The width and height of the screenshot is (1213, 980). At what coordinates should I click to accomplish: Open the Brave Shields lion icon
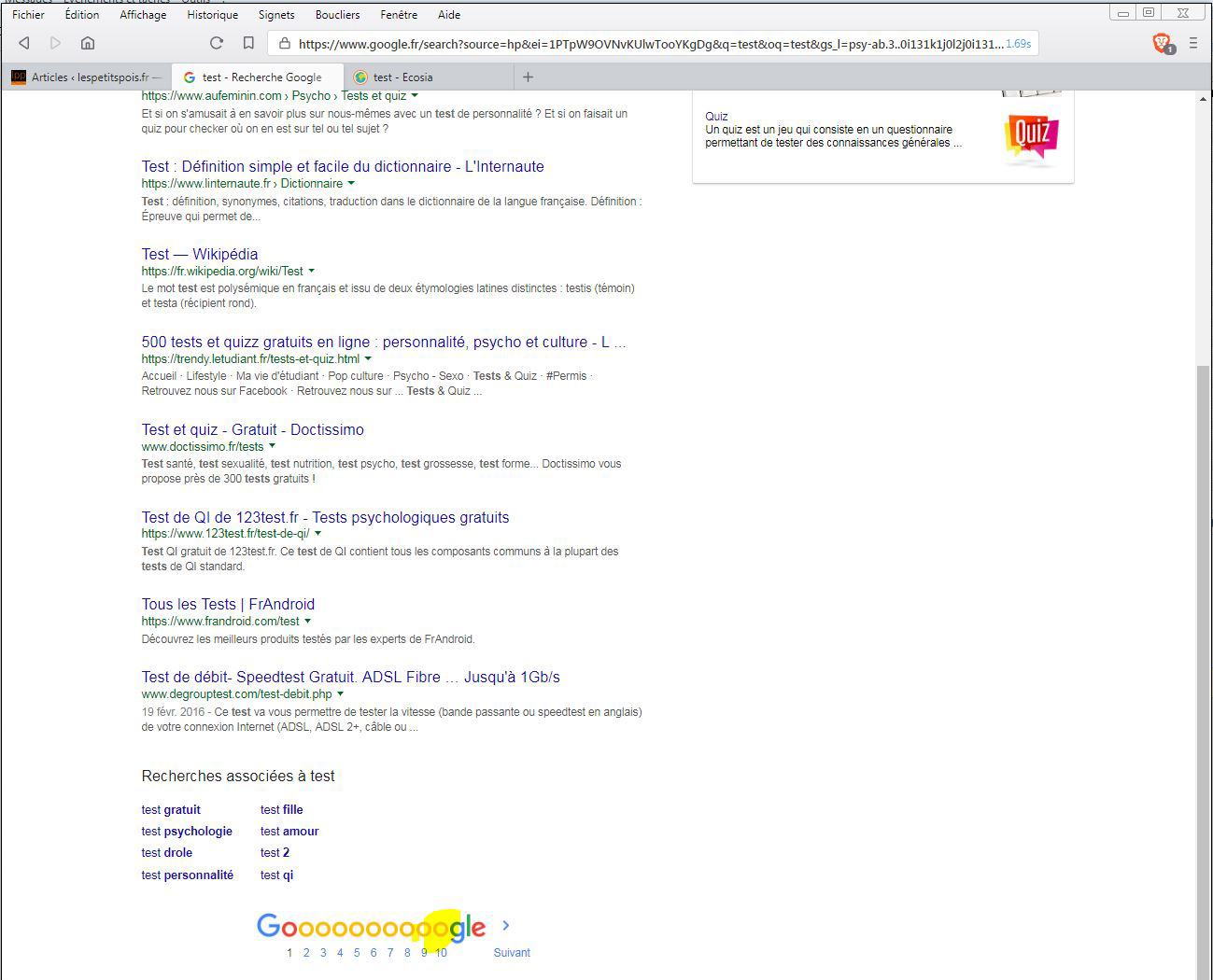pos(1162,43)
